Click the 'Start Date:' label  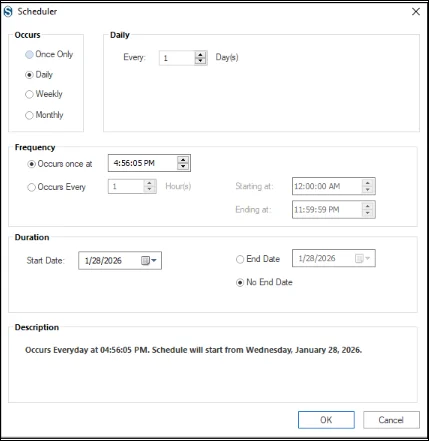(46, 260)
